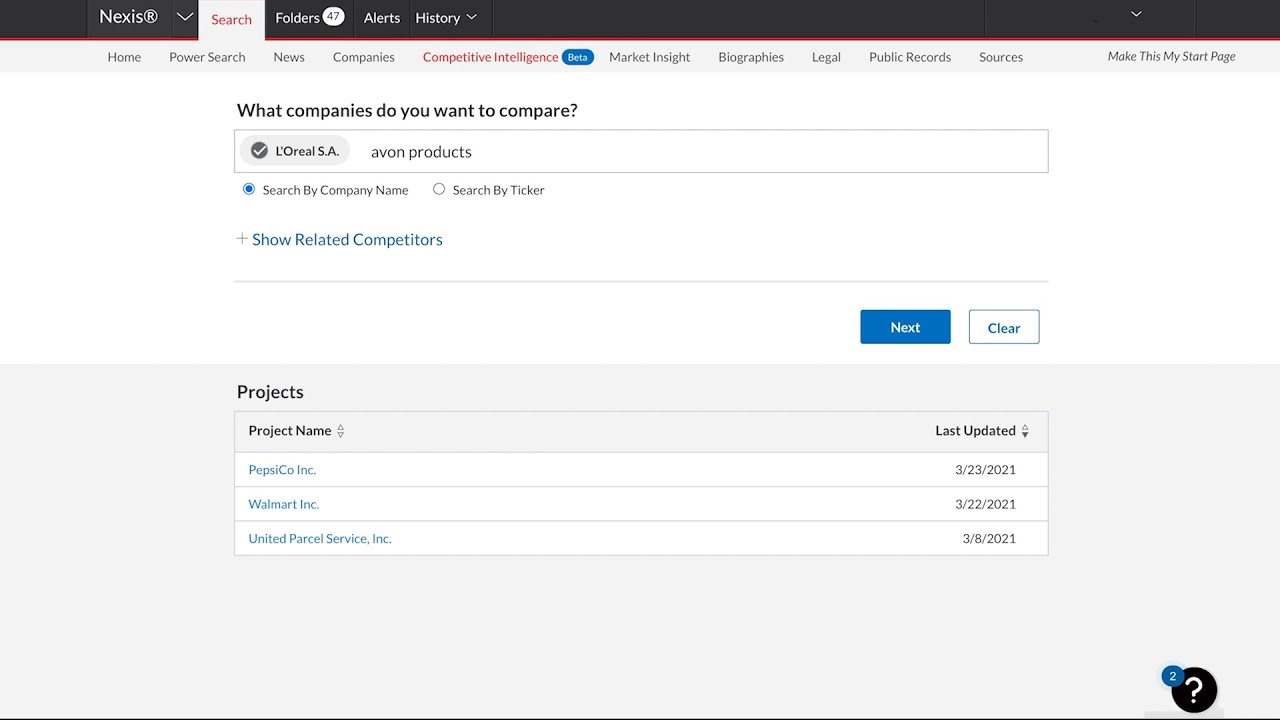Click Make This My Start Page

point(1171,56)
